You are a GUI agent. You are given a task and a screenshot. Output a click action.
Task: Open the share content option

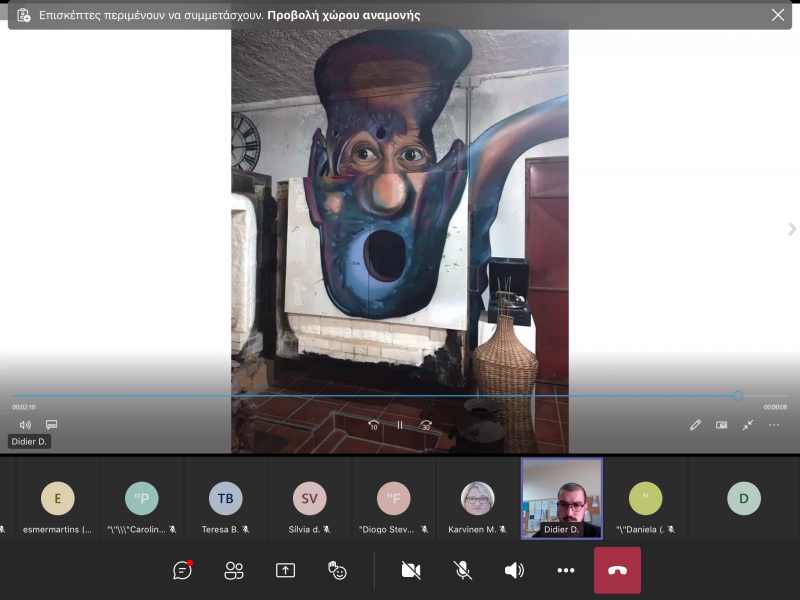click(285, 570)
